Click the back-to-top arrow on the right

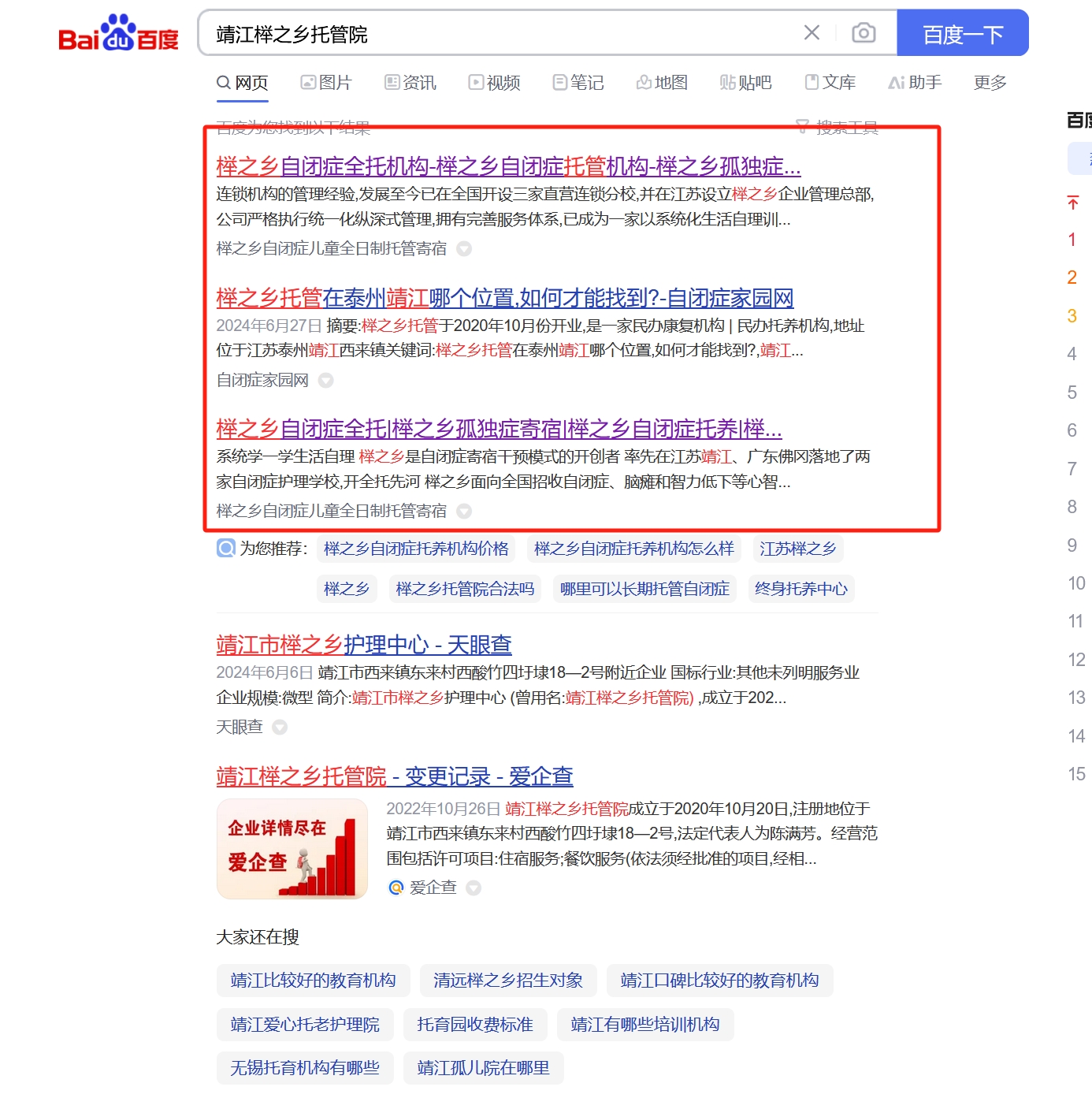(1072, 203)
